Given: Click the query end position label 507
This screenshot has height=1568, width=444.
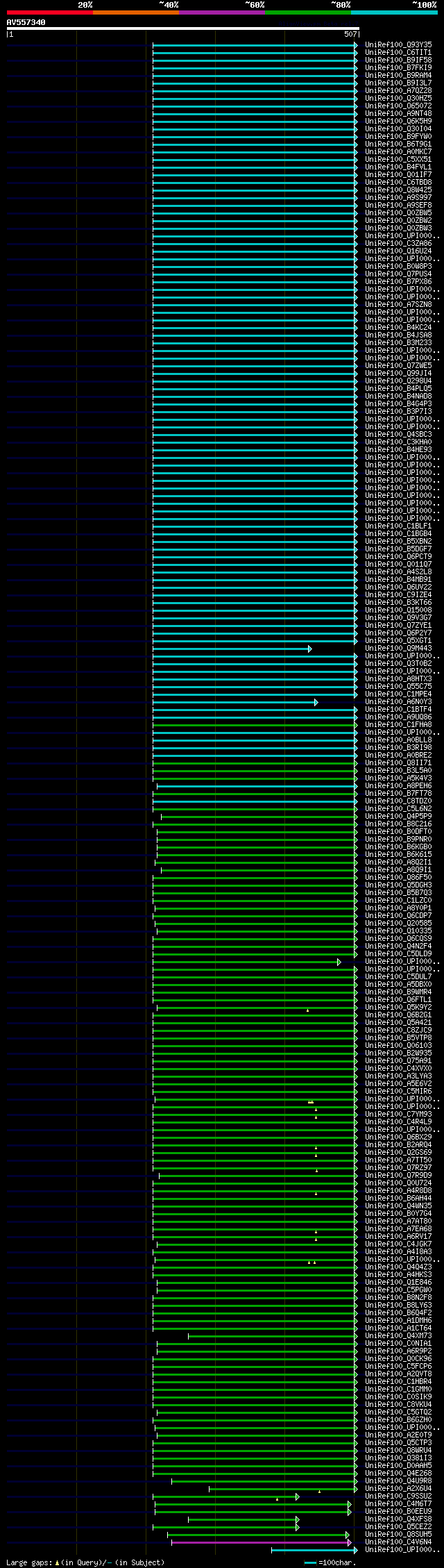Looking at the screenshot, I should coord(350,34).
